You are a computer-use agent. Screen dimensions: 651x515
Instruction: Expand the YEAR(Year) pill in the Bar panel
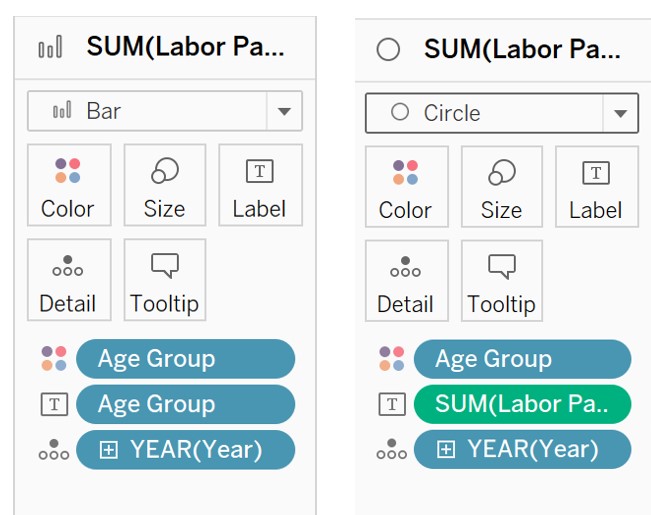tap(109, 450)
